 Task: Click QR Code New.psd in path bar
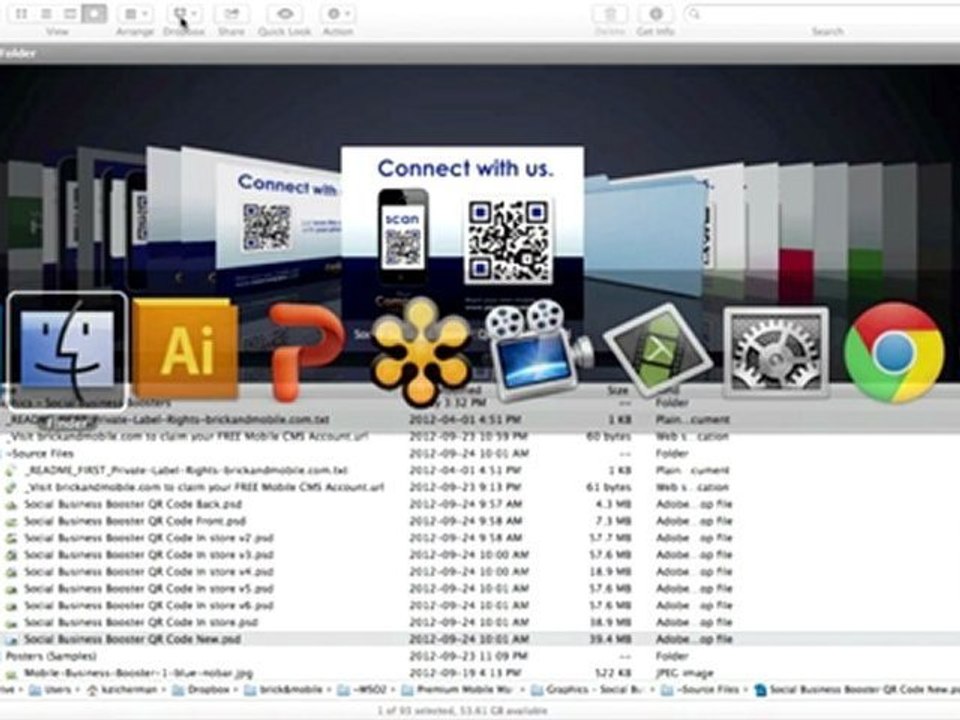pos(857,689)
